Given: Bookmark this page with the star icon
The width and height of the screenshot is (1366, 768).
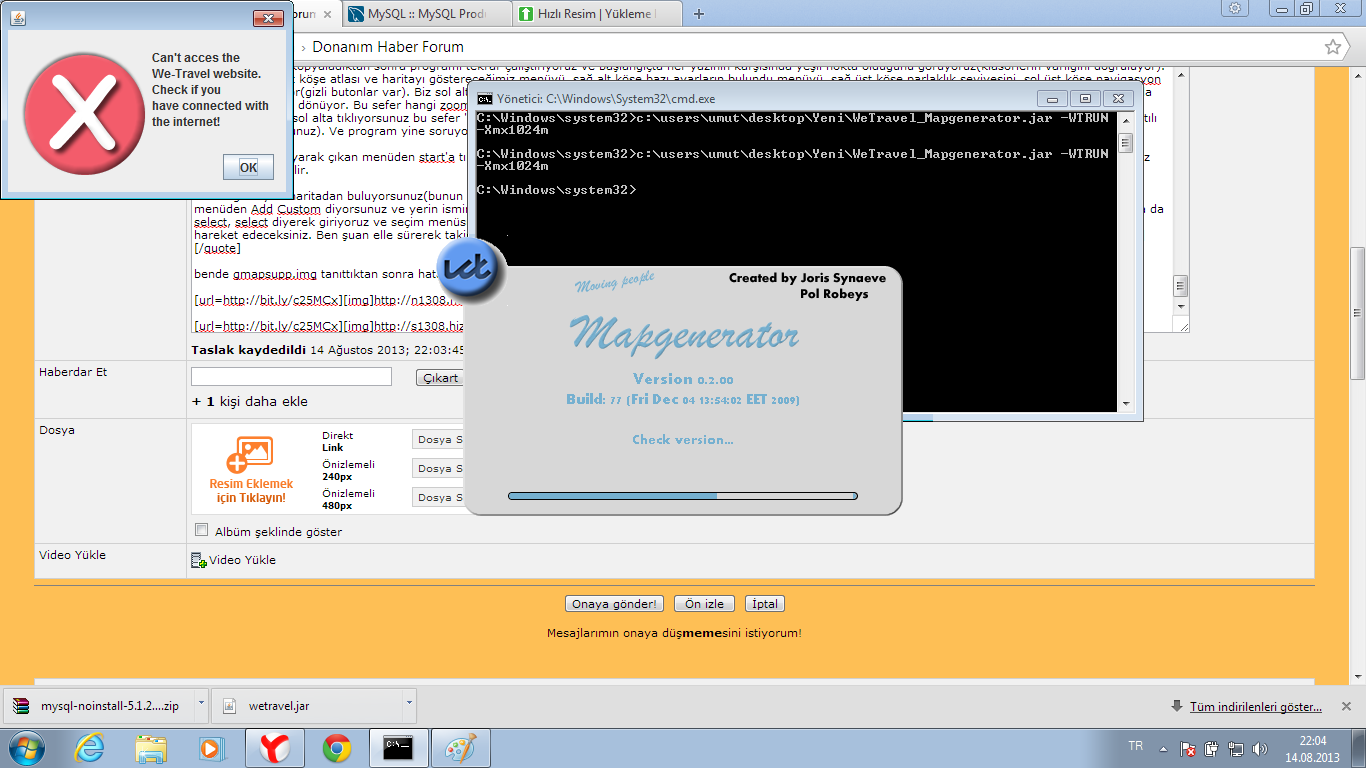Looking at the screenshot, I should (1332, 47).
